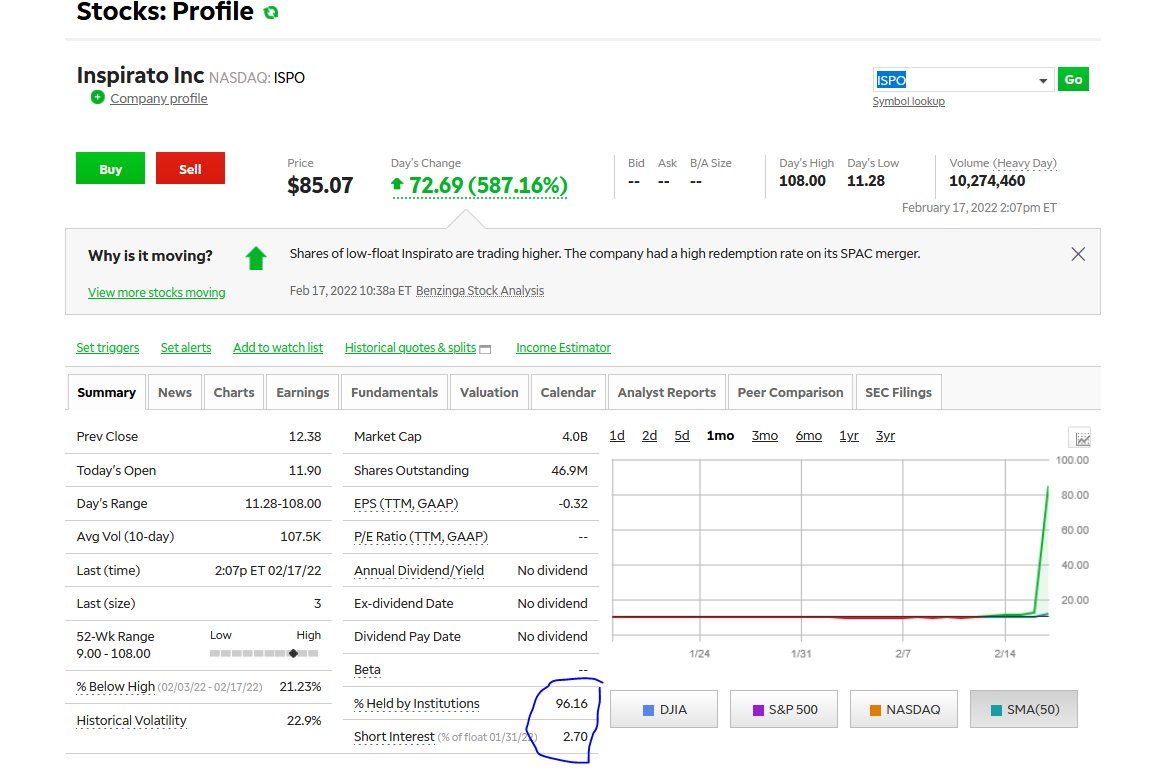1175x771 pixels.
Task: Click the 52-Wk Range diamond marker
Action: point(293,653)
